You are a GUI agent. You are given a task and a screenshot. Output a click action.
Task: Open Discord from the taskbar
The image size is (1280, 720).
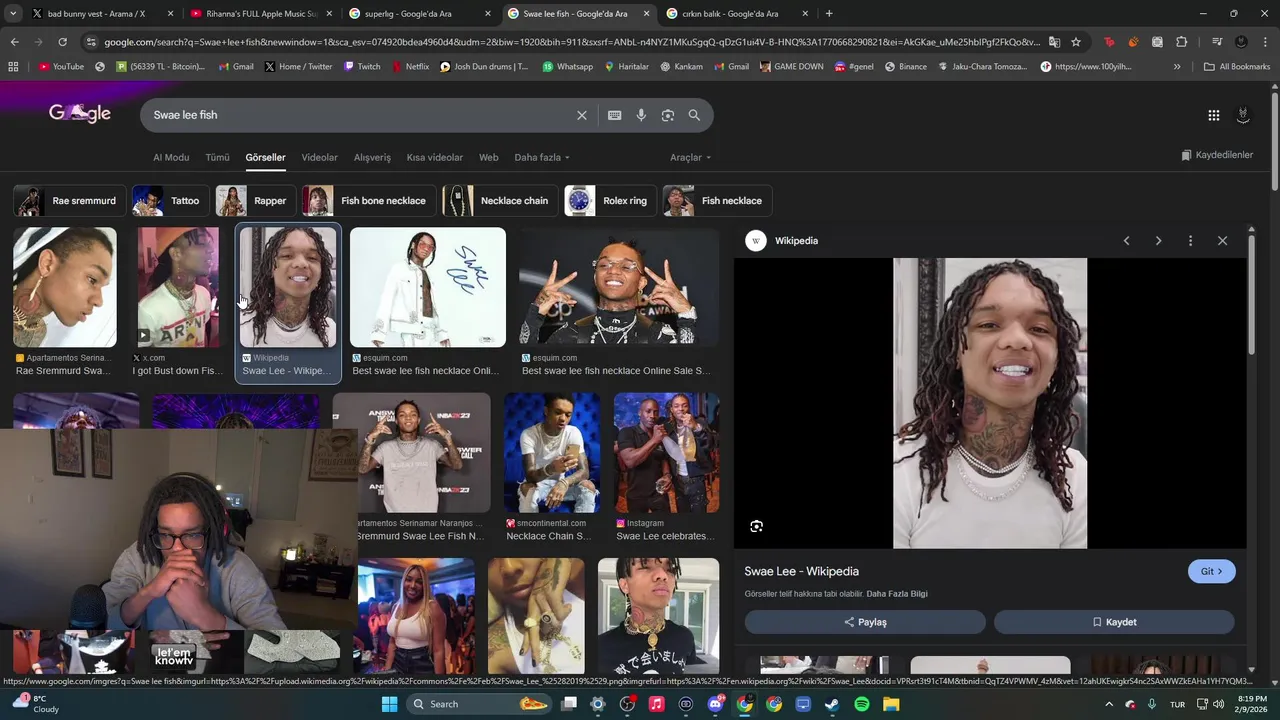715,704
